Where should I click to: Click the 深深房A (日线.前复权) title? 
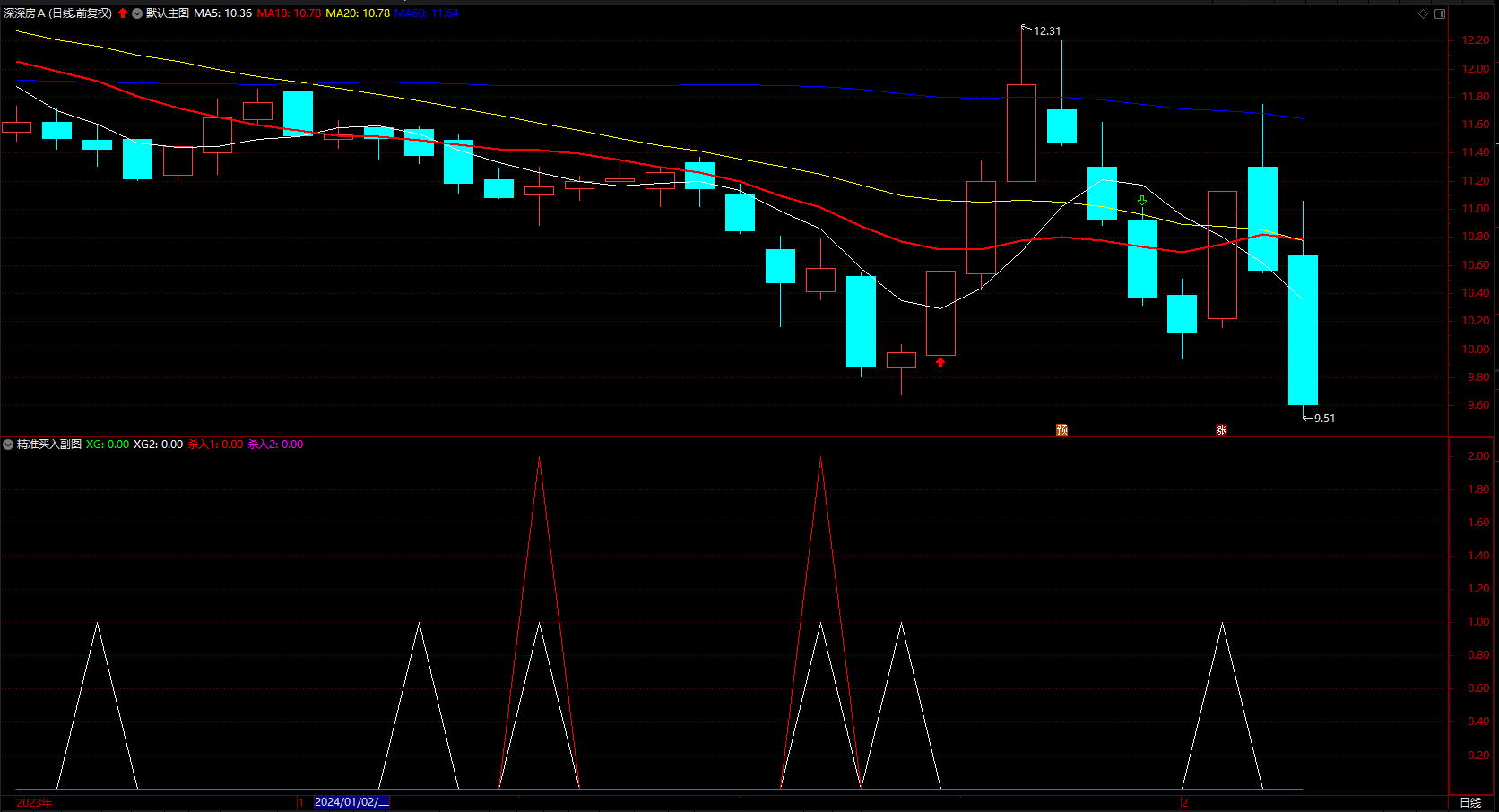click(58, 13)
